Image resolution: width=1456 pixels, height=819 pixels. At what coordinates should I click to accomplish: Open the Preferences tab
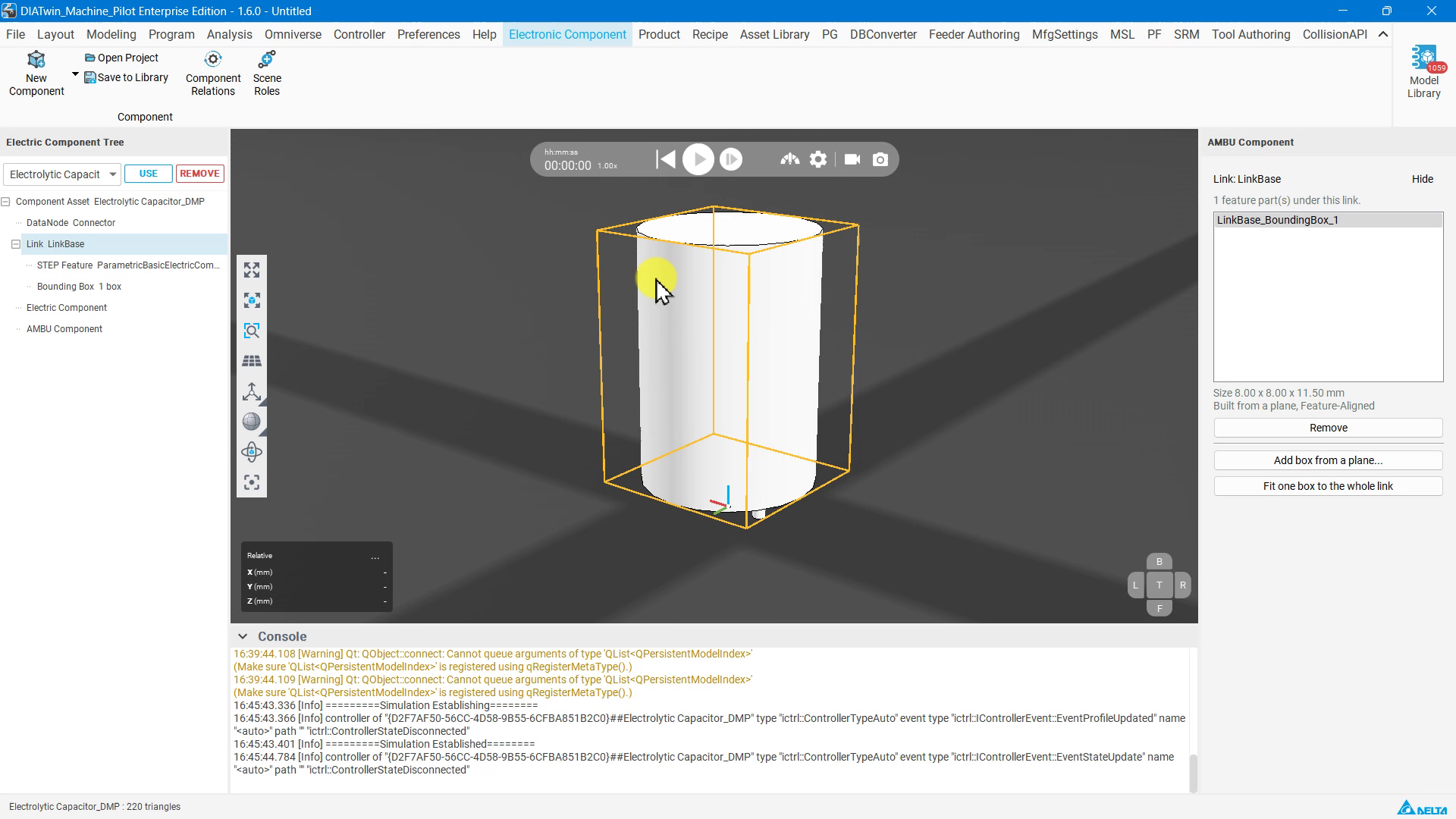pos(428,34)
